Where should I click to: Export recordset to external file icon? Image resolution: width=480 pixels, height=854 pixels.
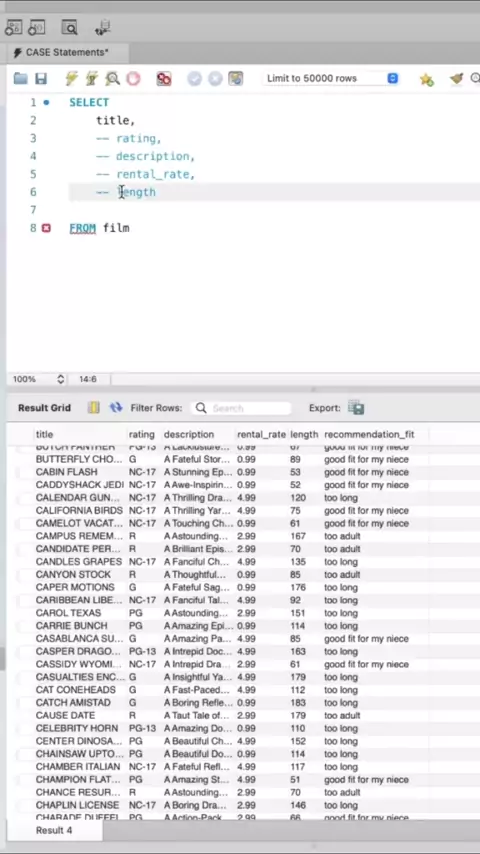356,408
